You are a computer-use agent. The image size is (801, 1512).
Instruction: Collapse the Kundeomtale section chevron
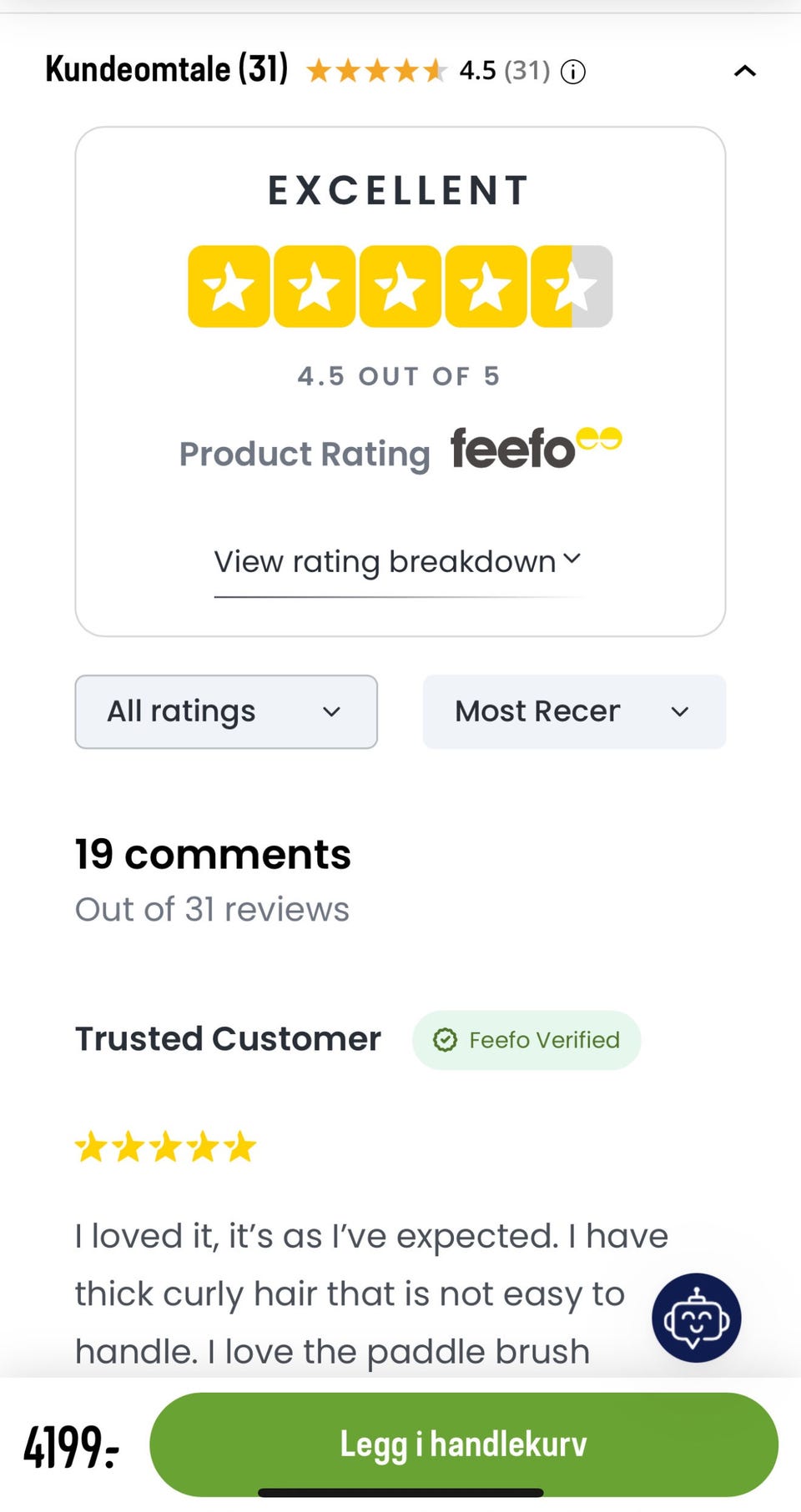pos(744,71)
